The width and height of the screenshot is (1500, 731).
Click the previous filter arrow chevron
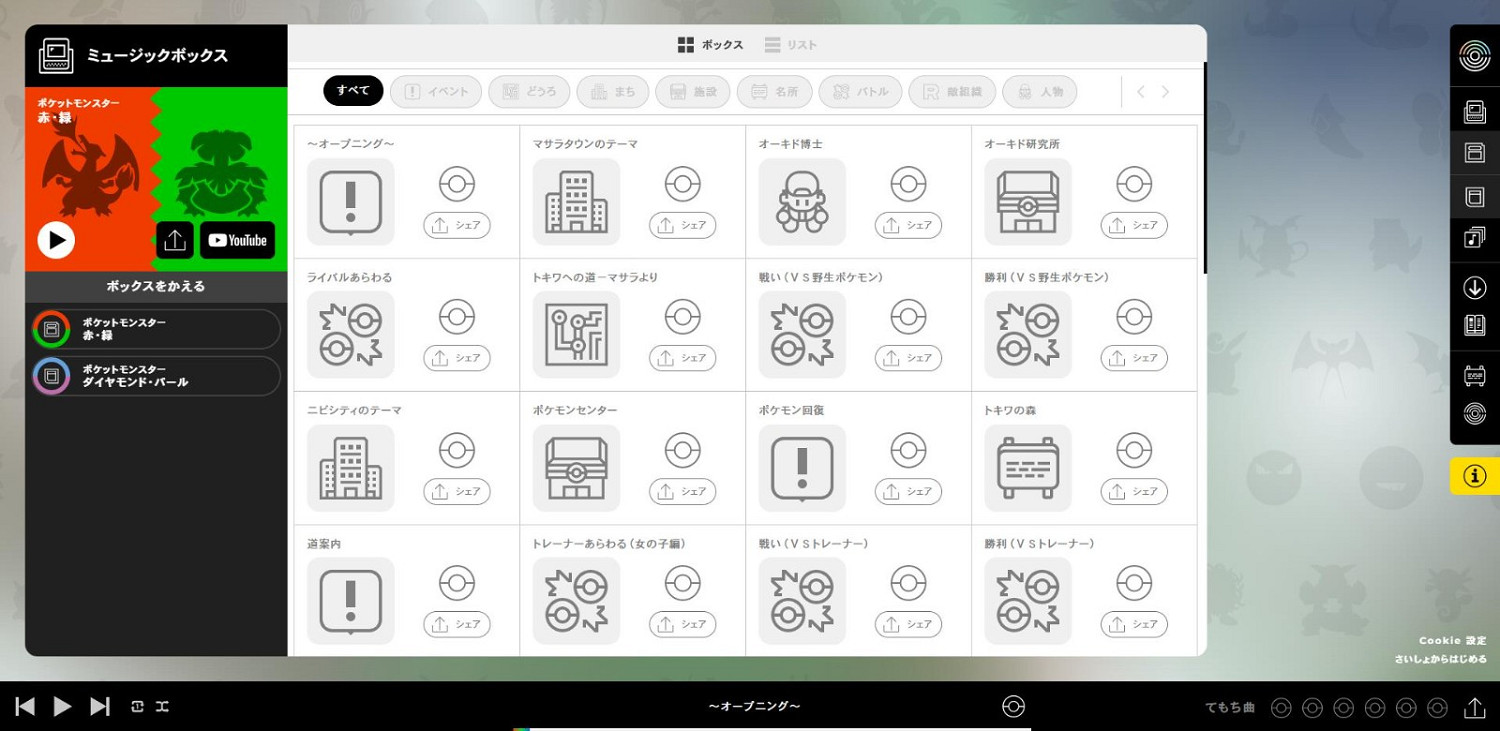[1140, 92]
